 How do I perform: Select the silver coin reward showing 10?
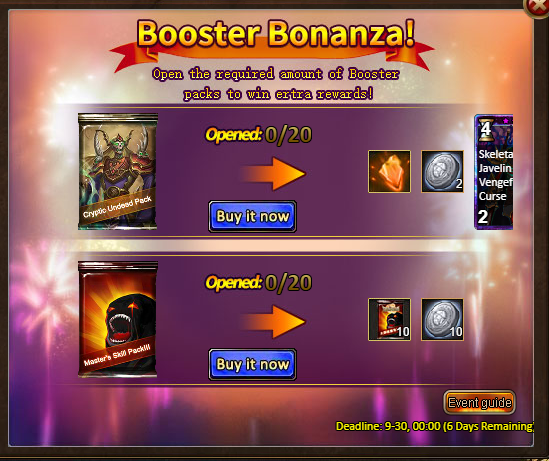click(x=442, y=320)
